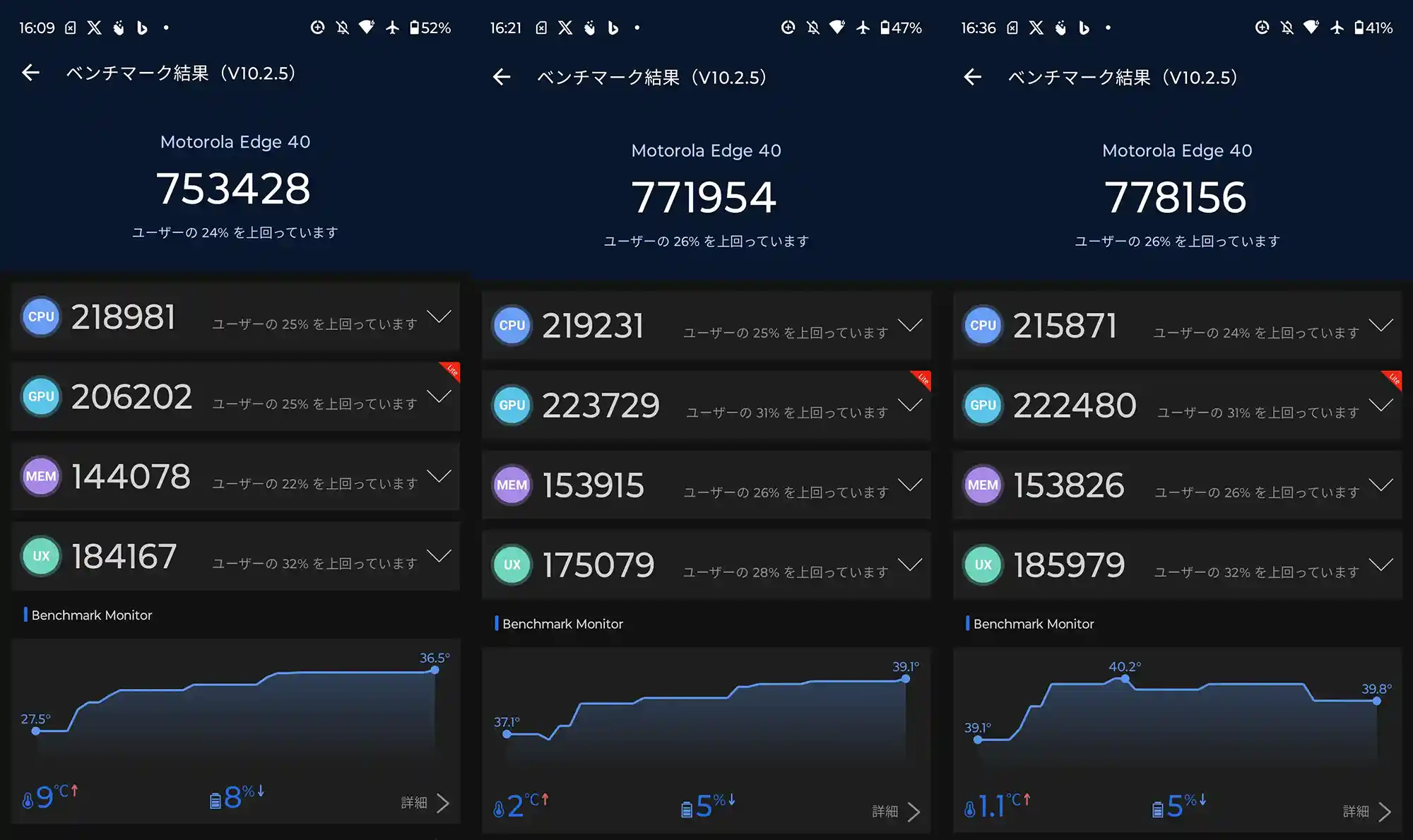Tap the CPU badge next to 218981

coord(41,317)
